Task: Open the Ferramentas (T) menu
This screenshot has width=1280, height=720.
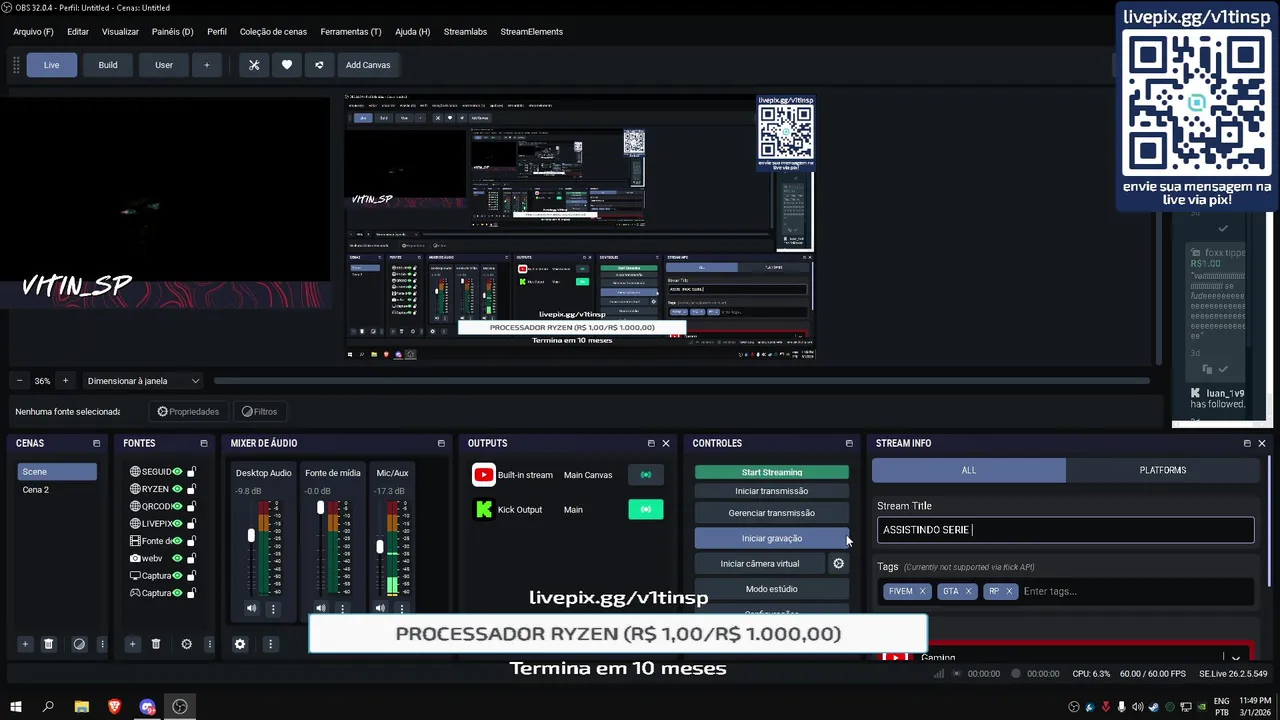Action: [x=351, y=32]
